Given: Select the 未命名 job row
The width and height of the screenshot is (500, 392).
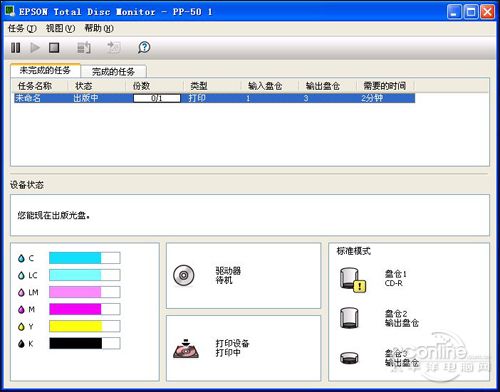Looking at the screenshot, I should pos(214,98).
